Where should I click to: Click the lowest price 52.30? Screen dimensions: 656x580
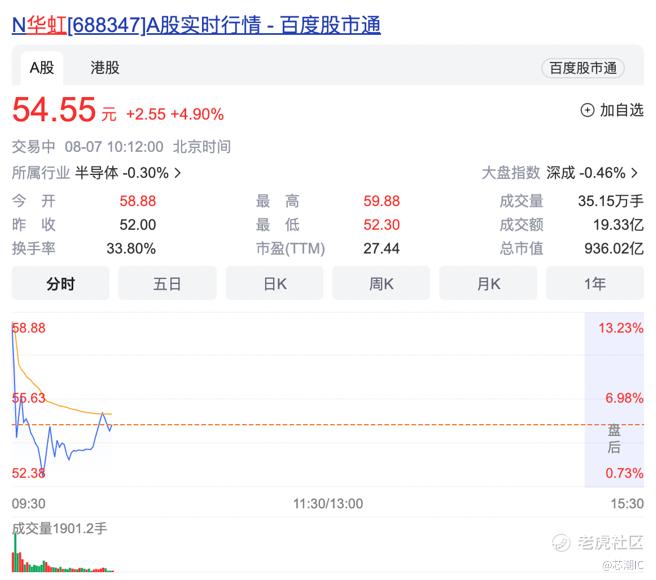point(382,225)
